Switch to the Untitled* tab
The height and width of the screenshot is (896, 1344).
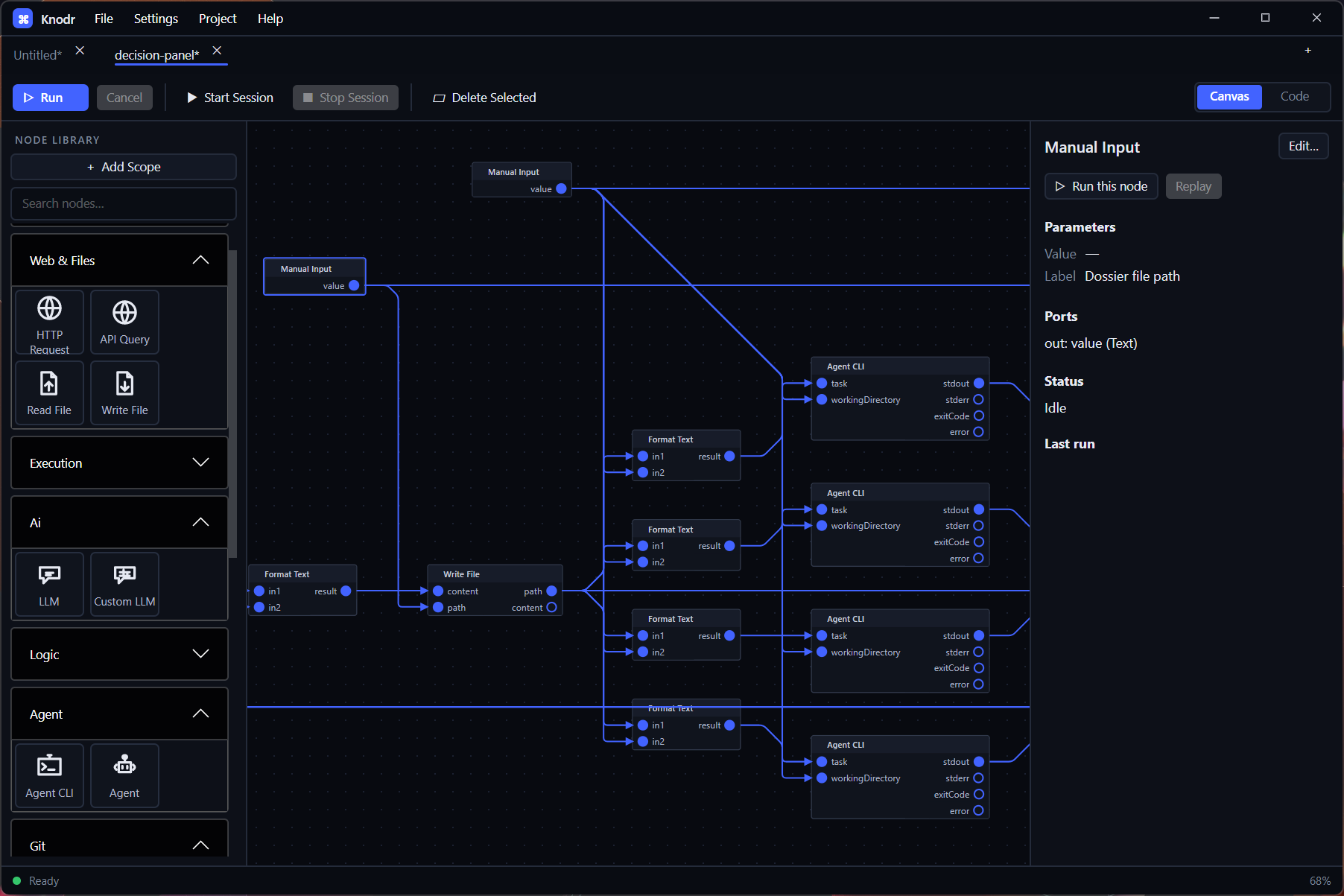click(x=38, y=55)
